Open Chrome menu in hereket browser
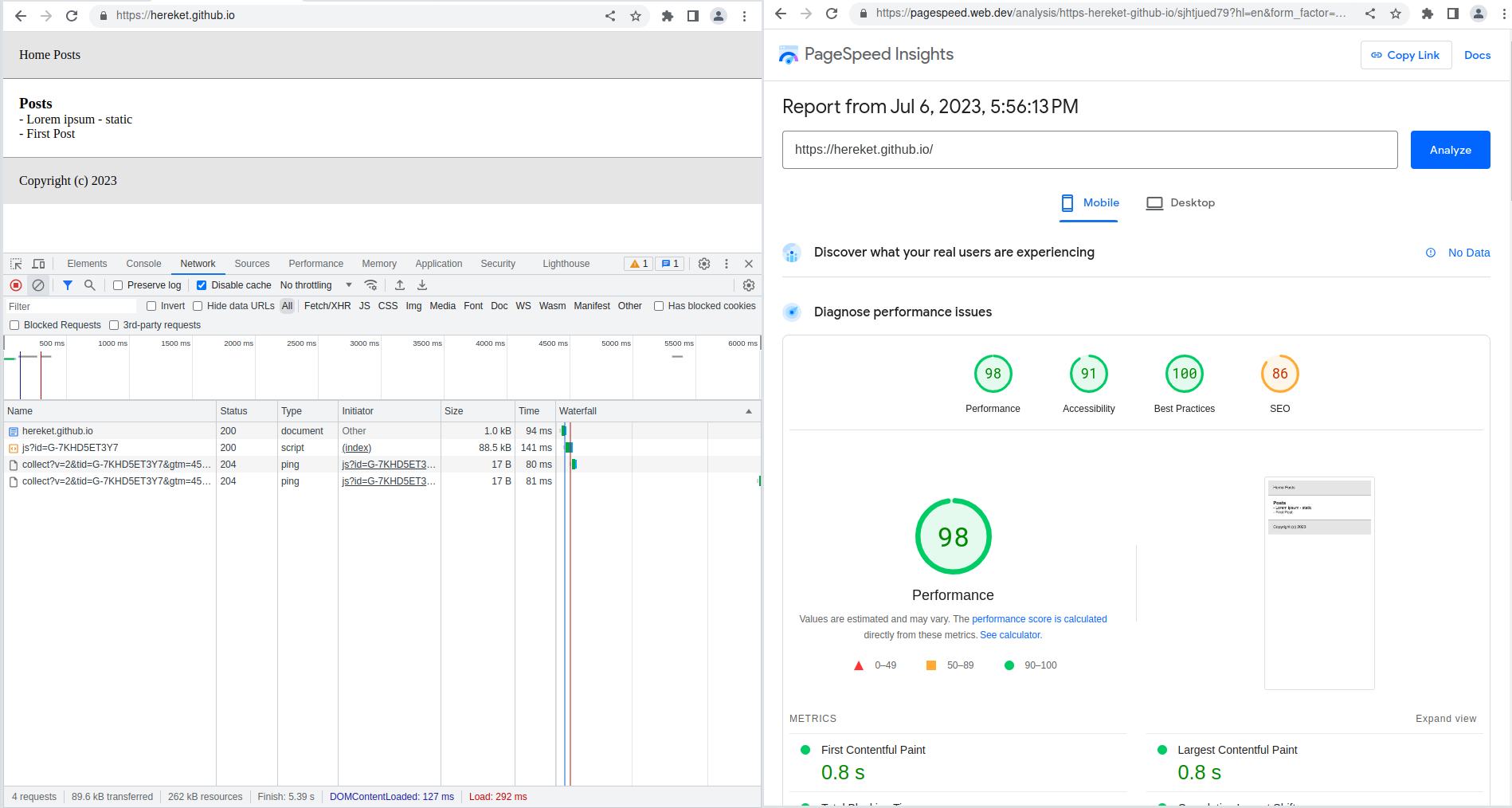 [744, 16]
